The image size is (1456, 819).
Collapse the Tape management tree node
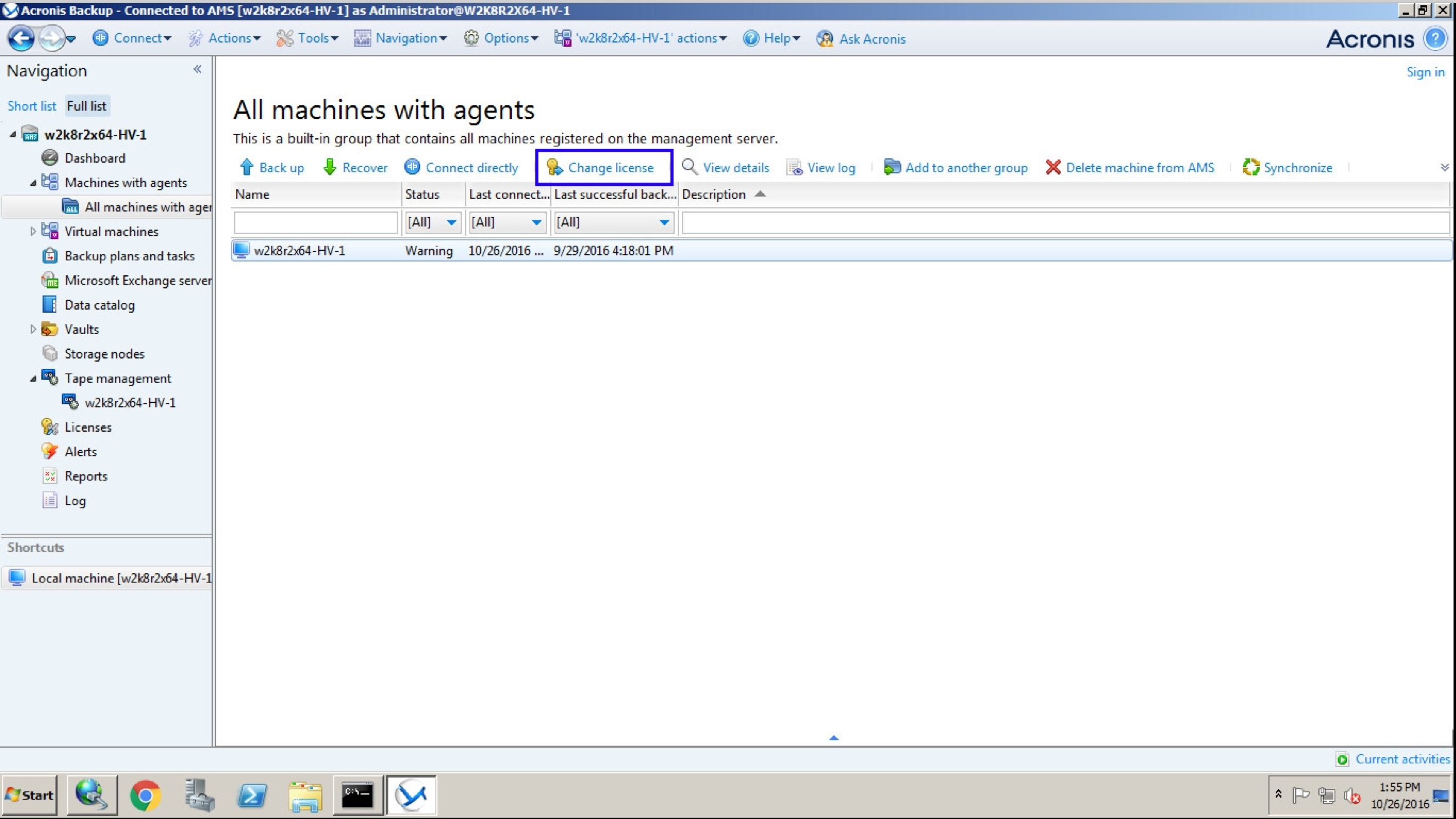click(x=33, y=379)
